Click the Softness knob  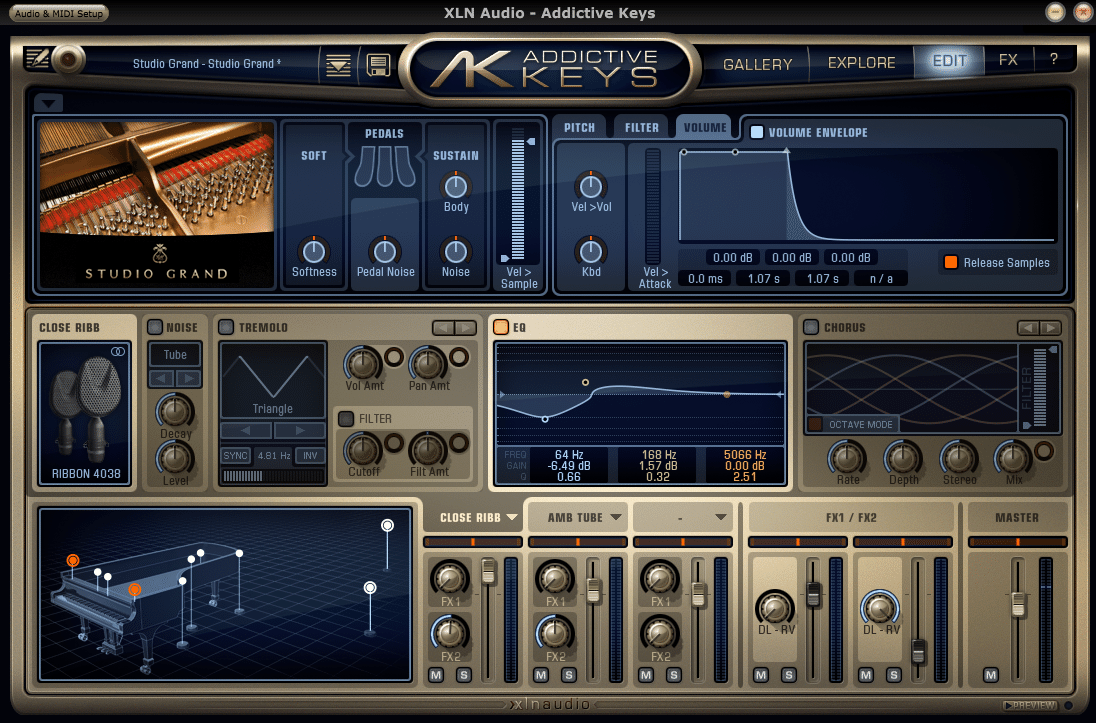tap(314, 251)
